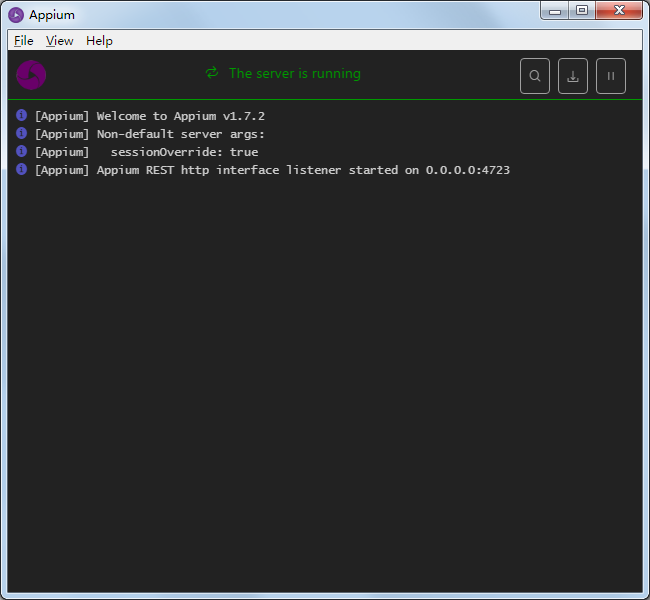Open the View menu
The height and width of the screenshot is (600, 650).
(x=59, y=41)
